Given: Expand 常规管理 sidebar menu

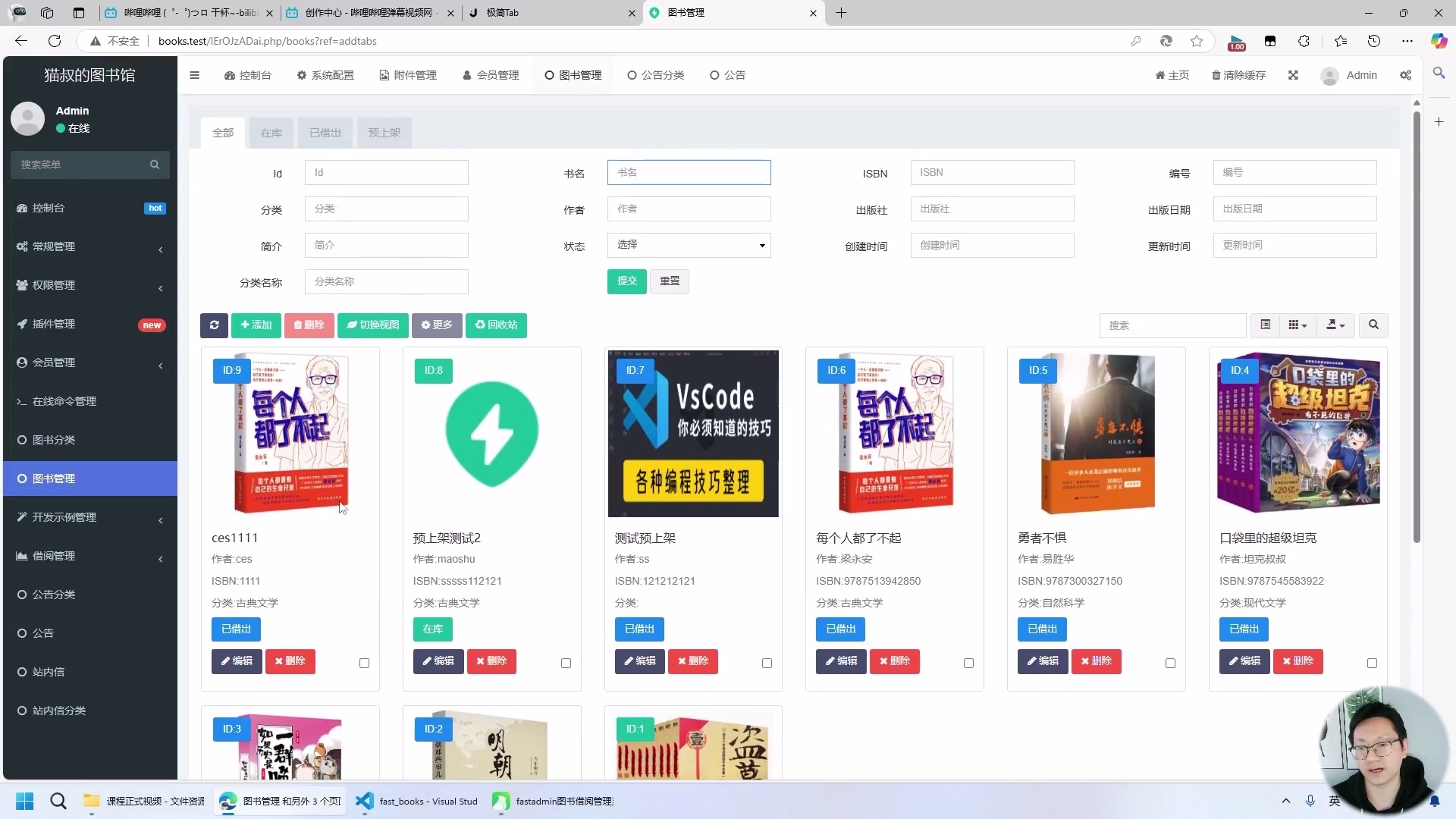Looking at the screenshot, I should 90,246.
